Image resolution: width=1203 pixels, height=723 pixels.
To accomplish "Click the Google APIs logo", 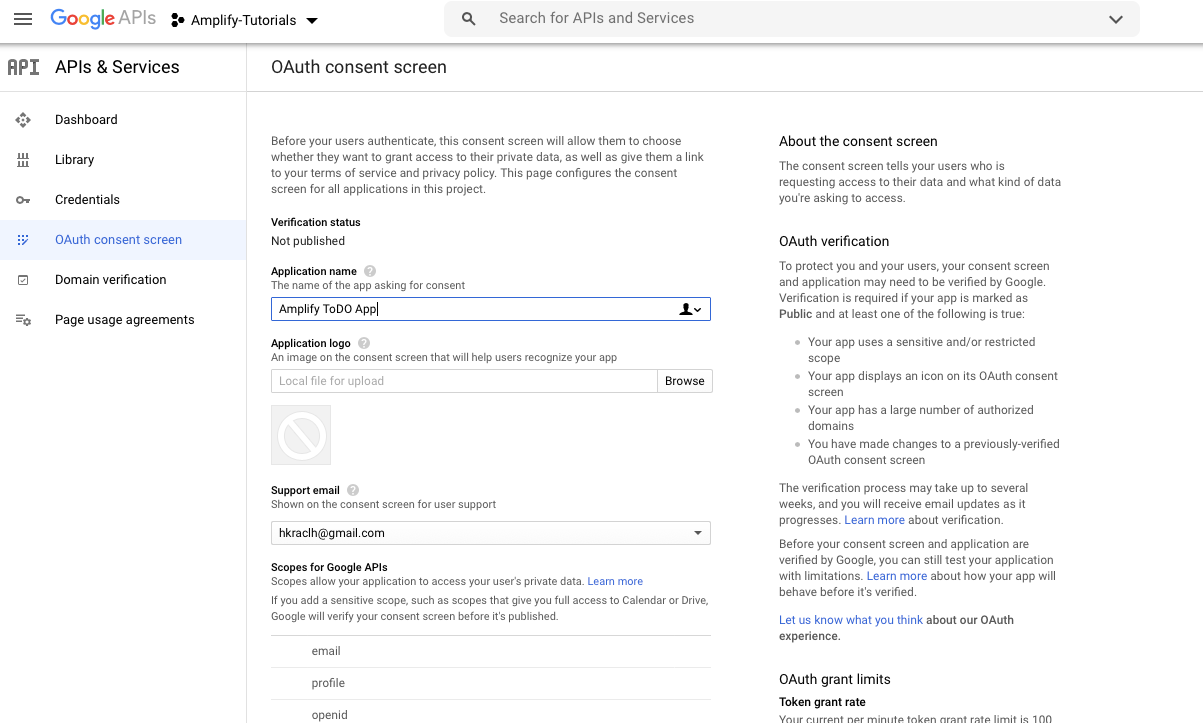I will click(x=103, y=18).
